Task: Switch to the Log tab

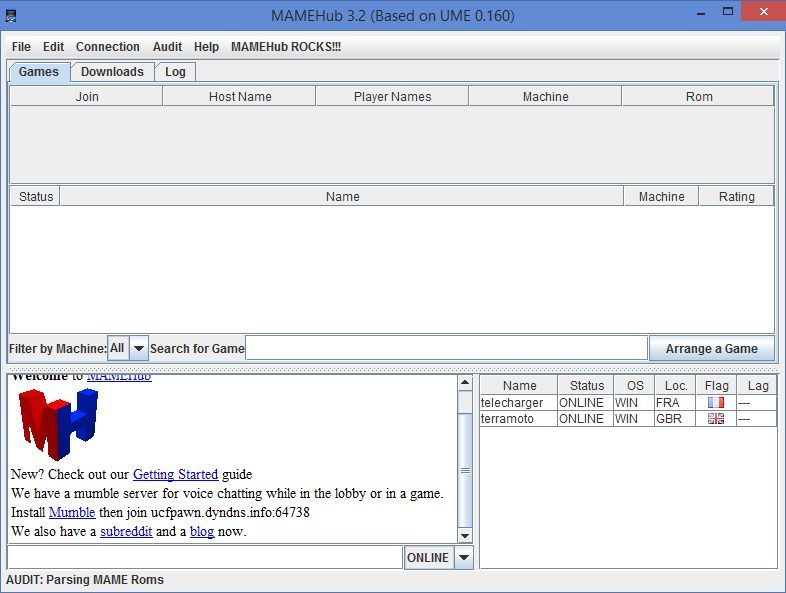Action: coord(175,72)
